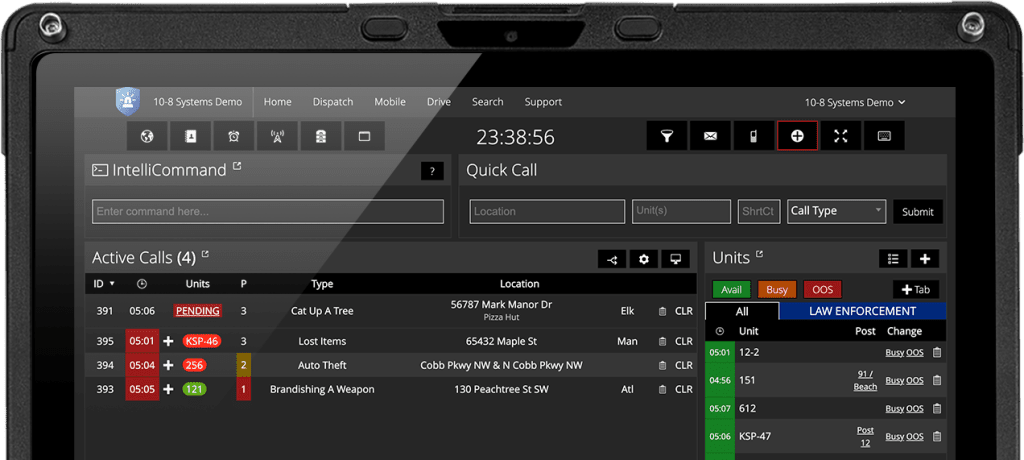This screenshot has height=460, width=1024.
Task: Click the 10-8 Systems shield logo
Action: coord(128,102)
